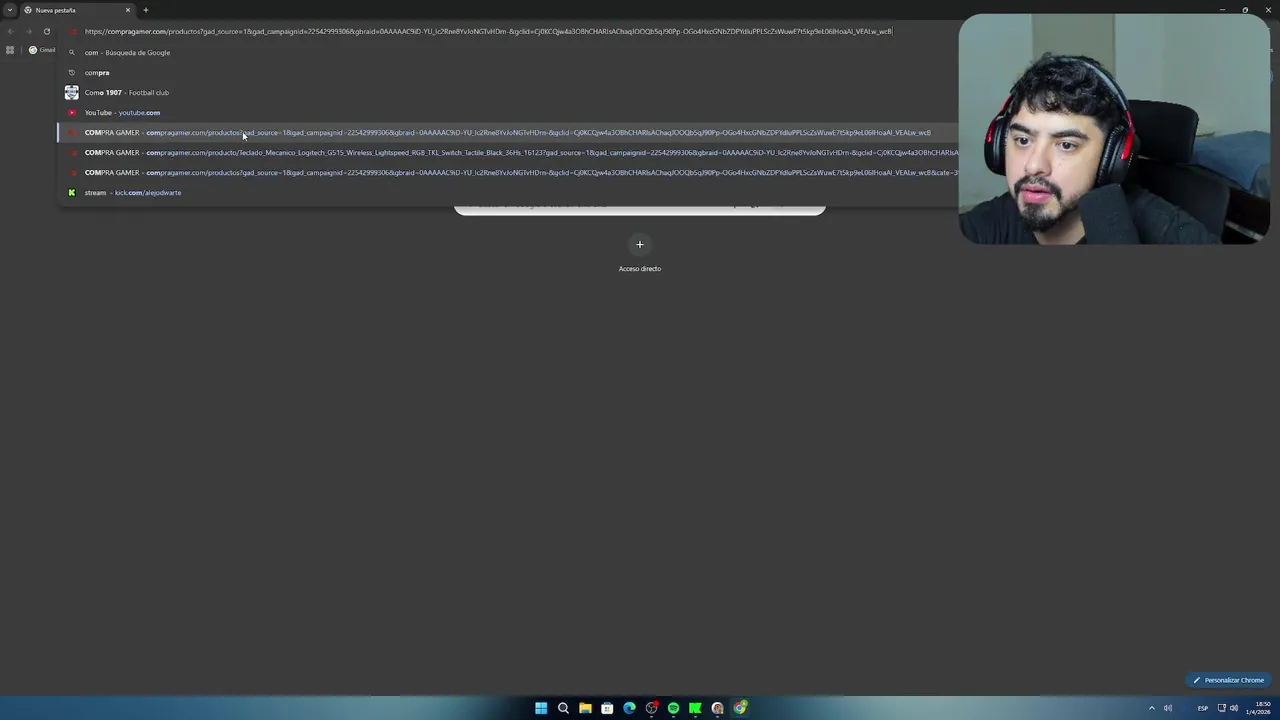Open File Explorer from taskbar
Viewport: 1280px width, 720px height.
click(x=585, y=708)
